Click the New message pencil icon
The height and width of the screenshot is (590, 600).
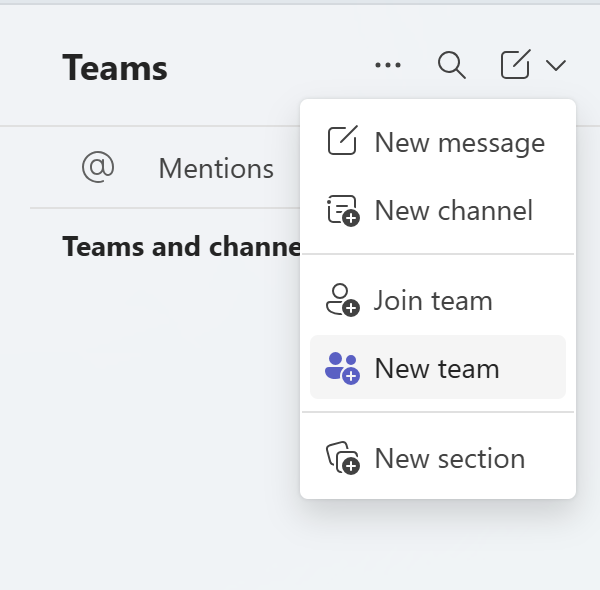click(342, 140)
